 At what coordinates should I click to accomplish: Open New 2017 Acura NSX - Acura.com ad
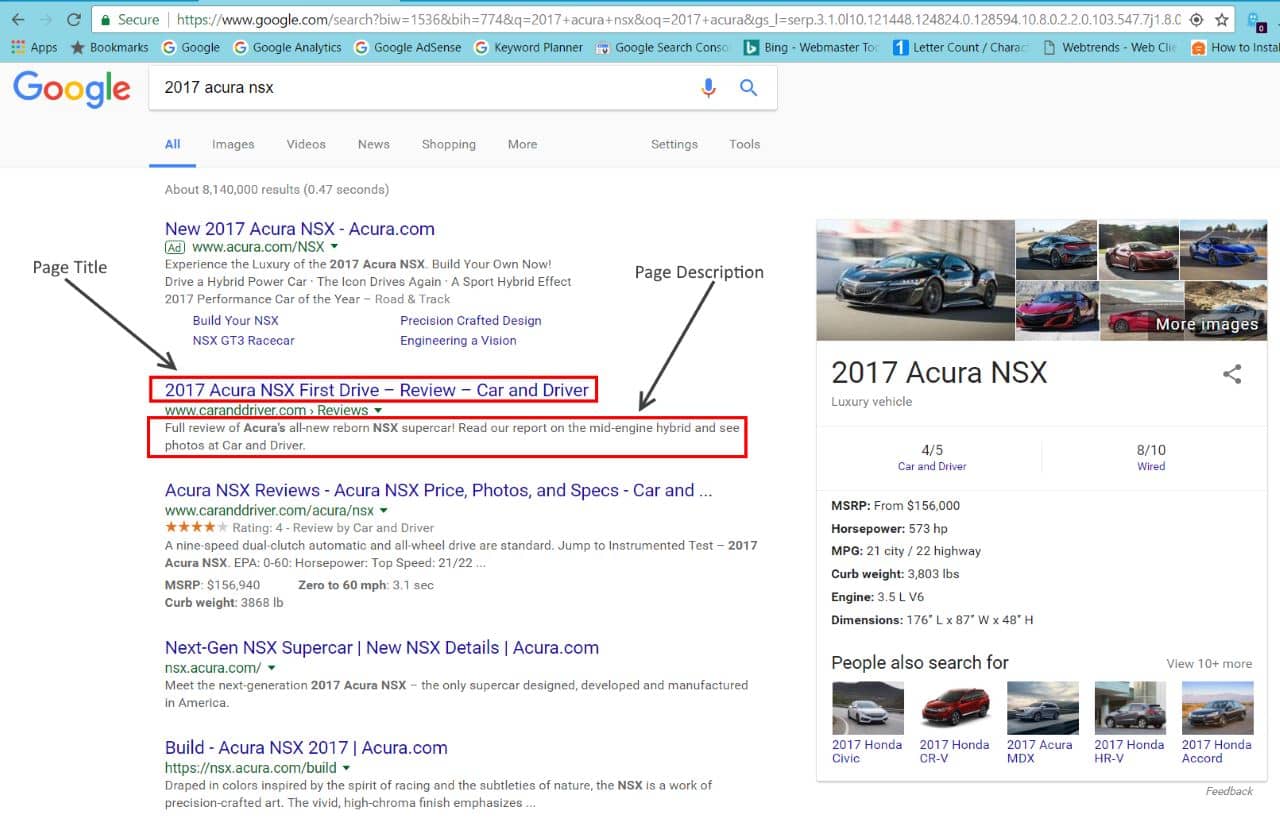pyautogui.click(x=300, y=228)
